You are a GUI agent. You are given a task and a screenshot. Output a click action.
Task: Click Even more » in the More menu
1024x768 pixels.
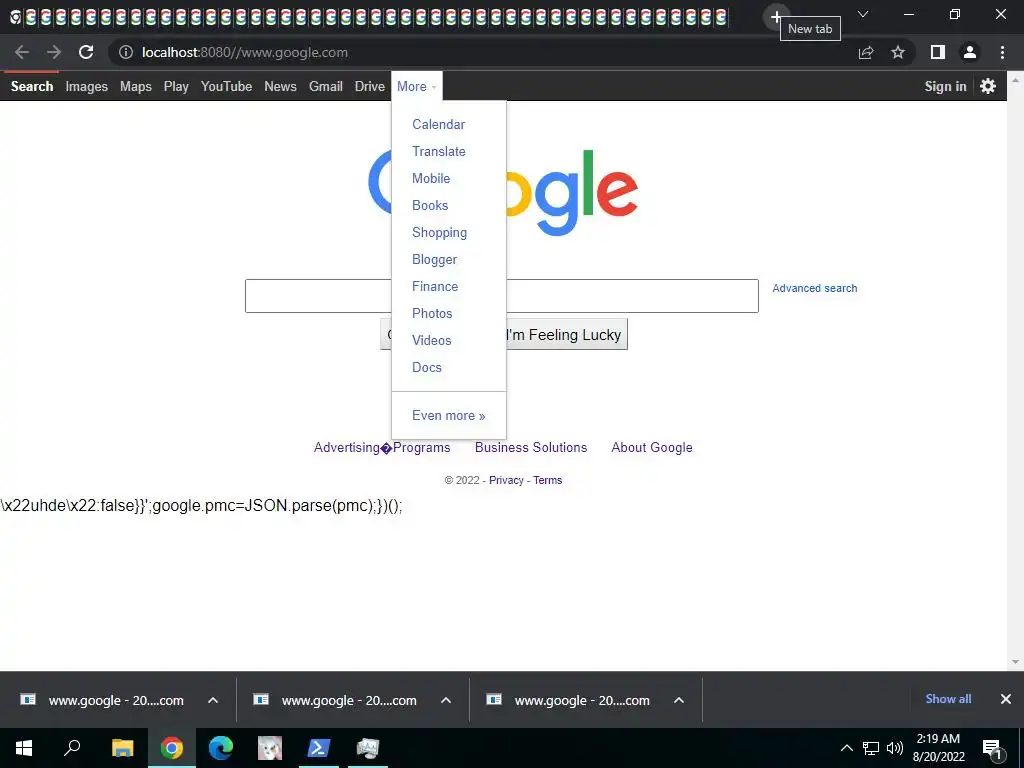[449, 415]
